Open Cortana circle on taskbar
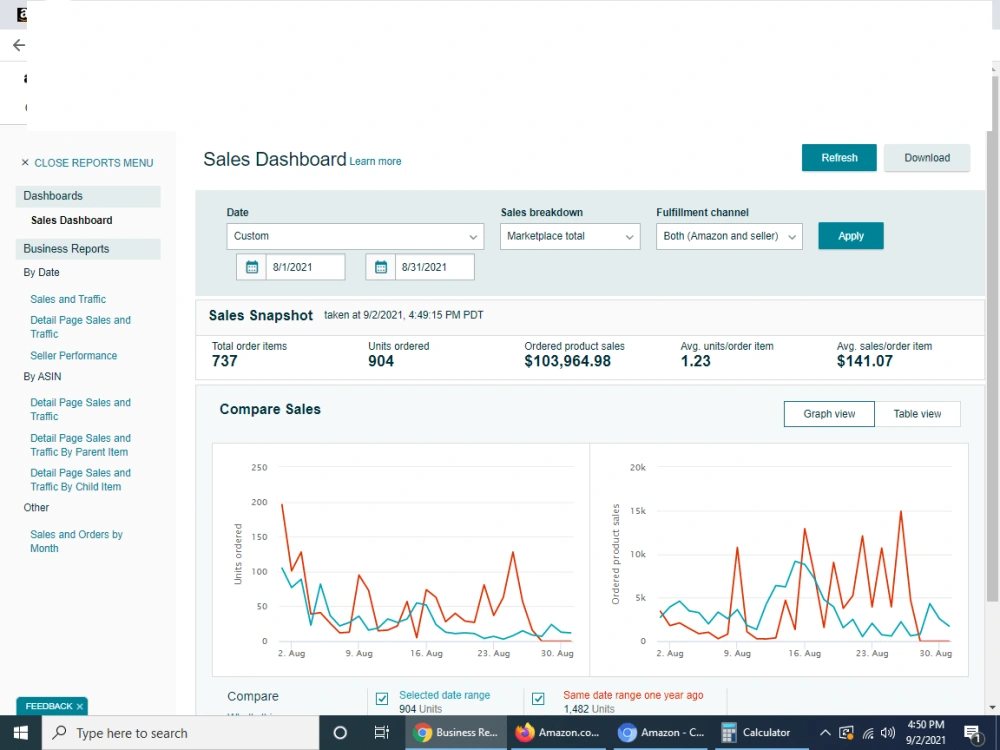This screenshot has height=750, width=1000. [340, 733]
